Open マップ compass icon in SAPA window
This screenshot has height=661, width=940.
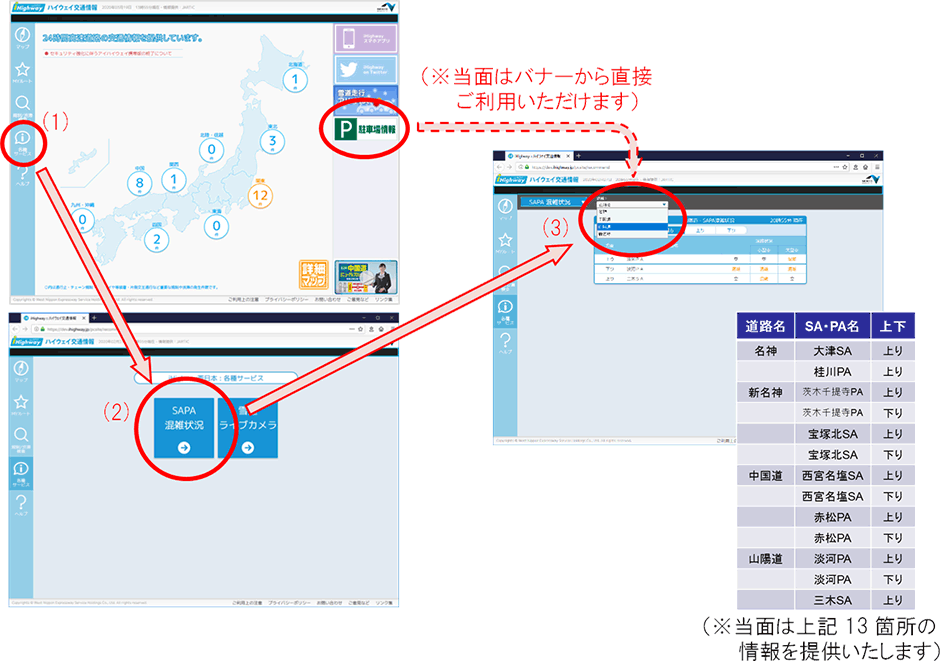pyautogui.click(x=505, y=206)
